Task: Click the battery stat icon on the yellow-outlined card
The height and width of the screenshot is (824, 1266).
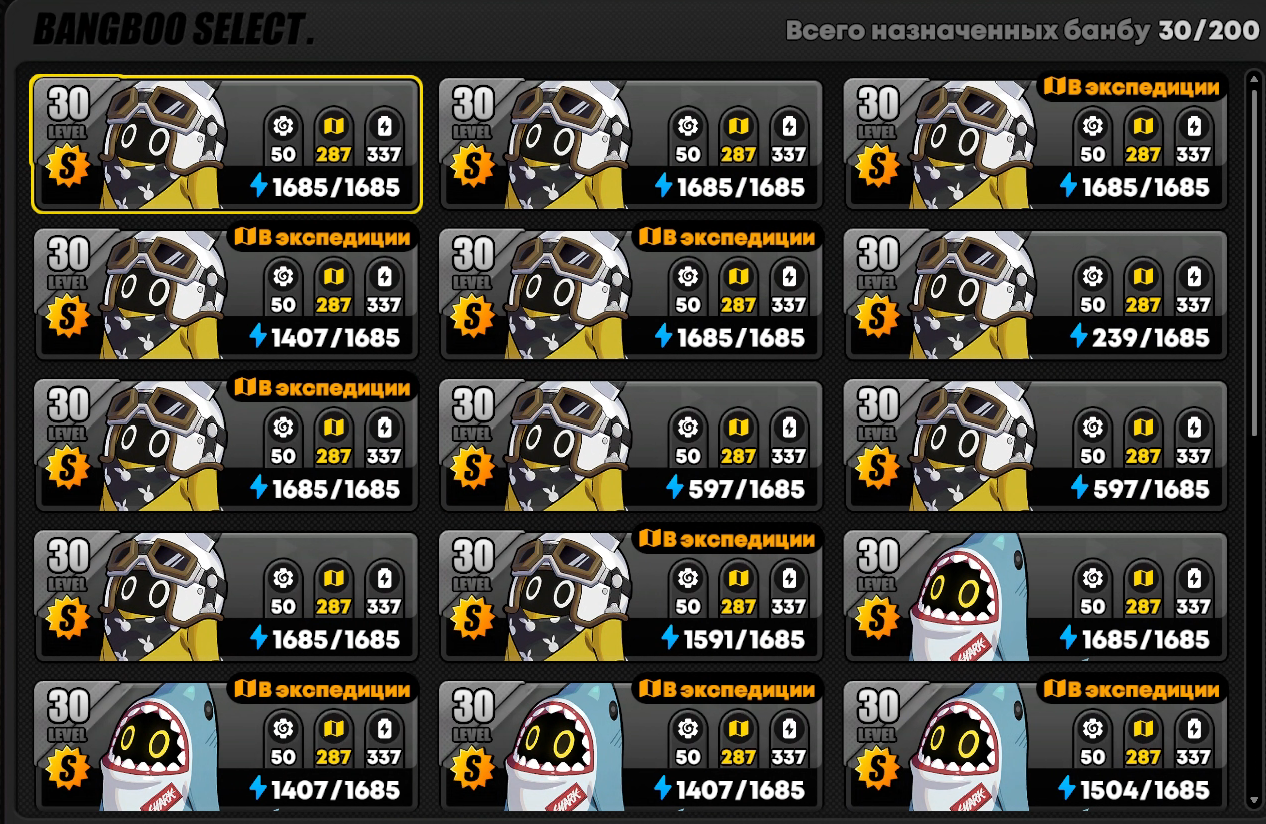Action: 384,126
